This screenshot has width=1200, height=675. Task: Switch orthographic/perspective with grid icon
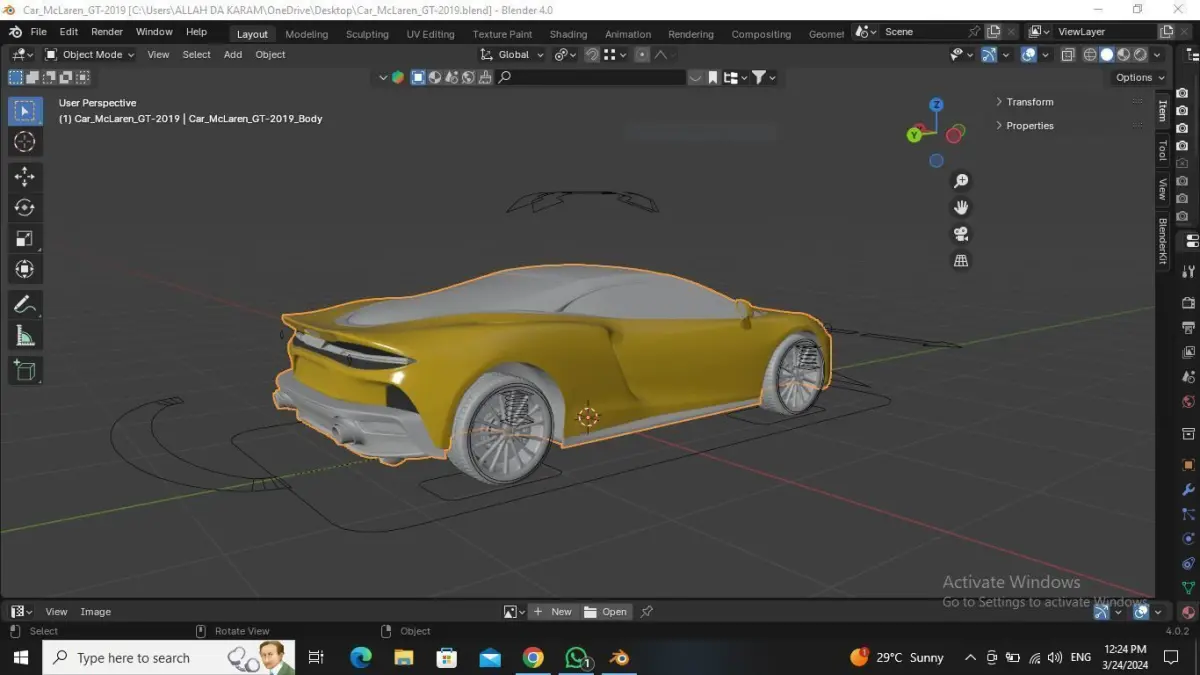pos(961,260)
